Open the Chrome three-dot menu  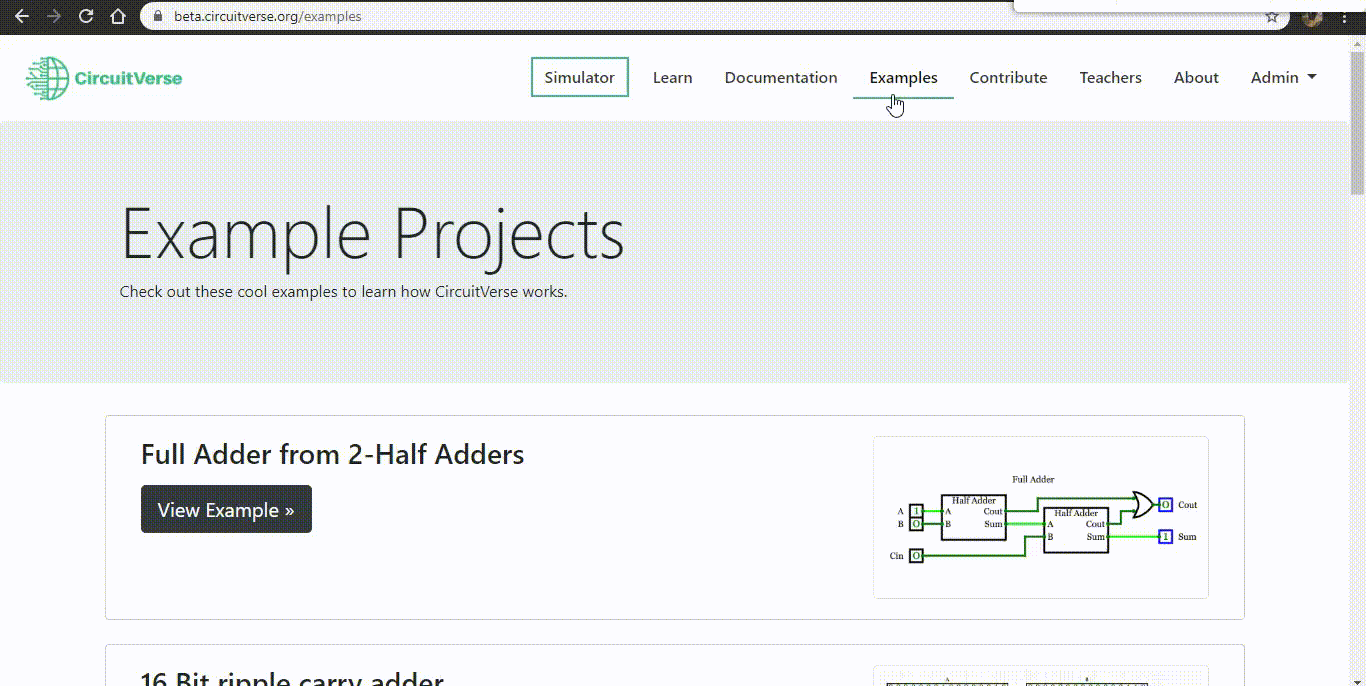tap(1344, 16)
